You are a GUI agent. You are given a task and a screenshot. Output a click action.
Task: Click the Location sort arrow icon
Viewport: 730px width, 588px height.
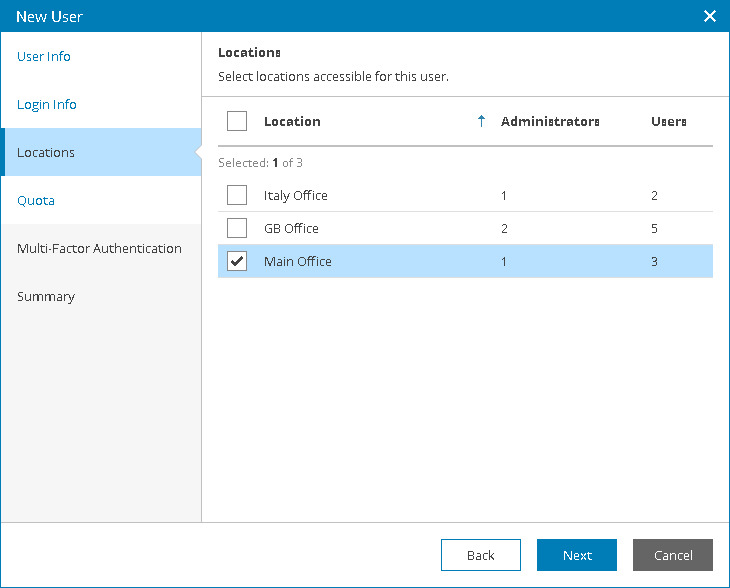(481, 121)
